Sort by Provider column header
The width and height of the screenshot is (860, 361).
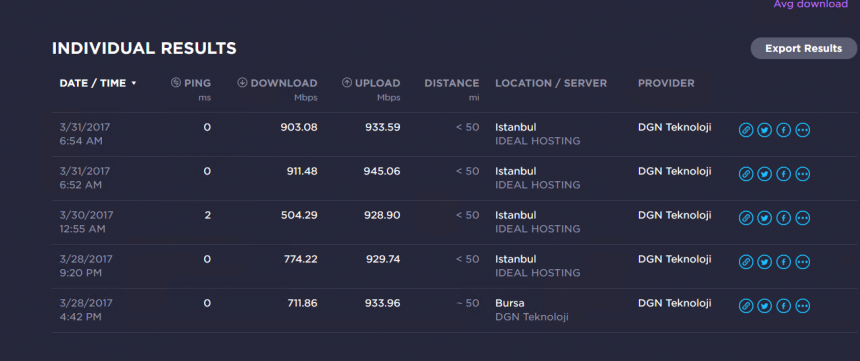[x=666, y=83]
